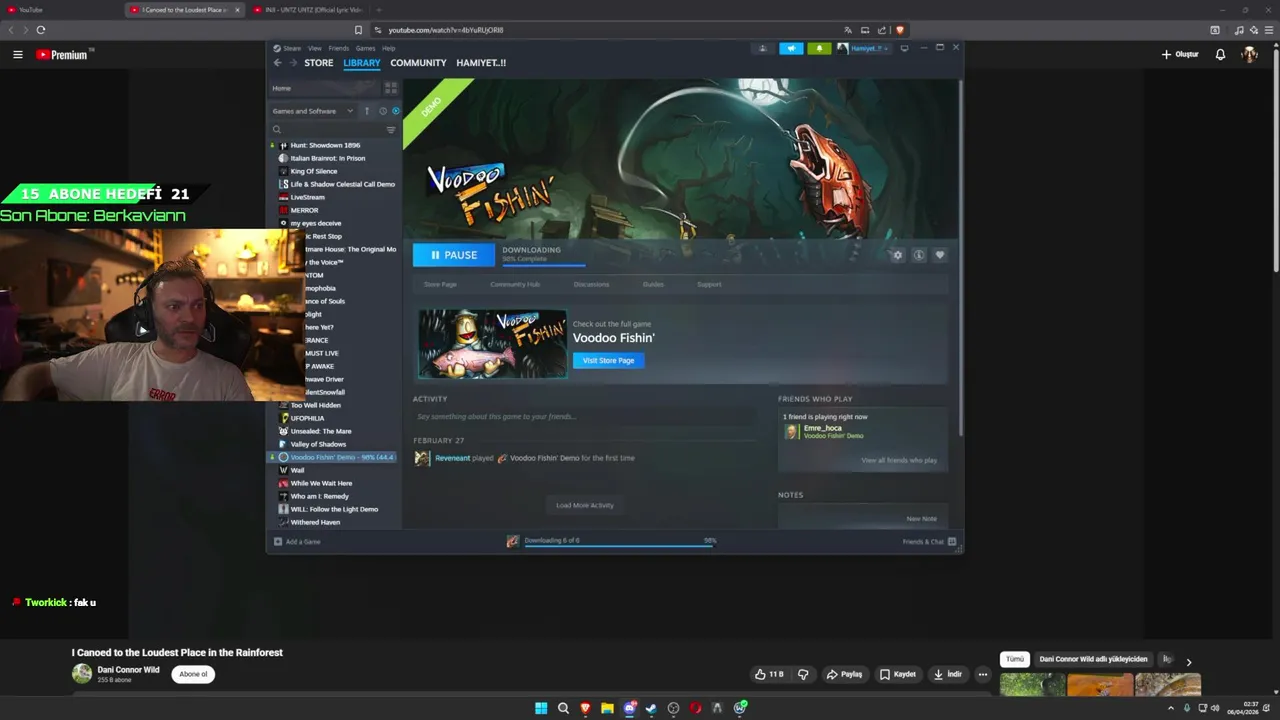
Task: Switch Steam to Big Picture mode icon
Action: coord(904,48)
